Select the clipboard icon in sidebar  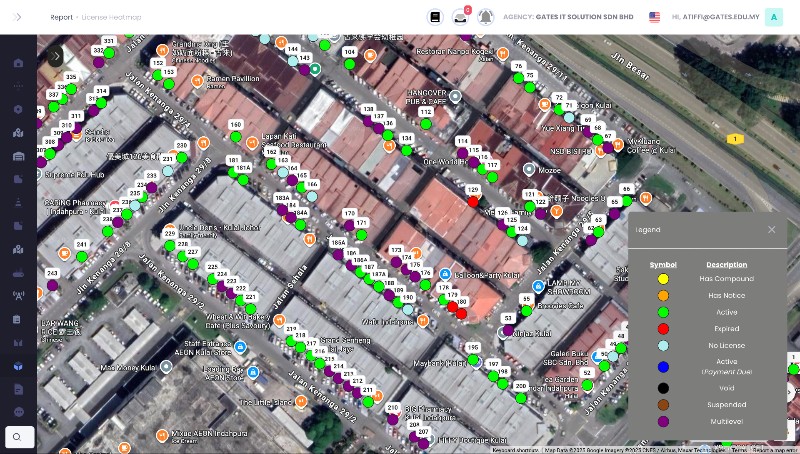tap(18, 319)
